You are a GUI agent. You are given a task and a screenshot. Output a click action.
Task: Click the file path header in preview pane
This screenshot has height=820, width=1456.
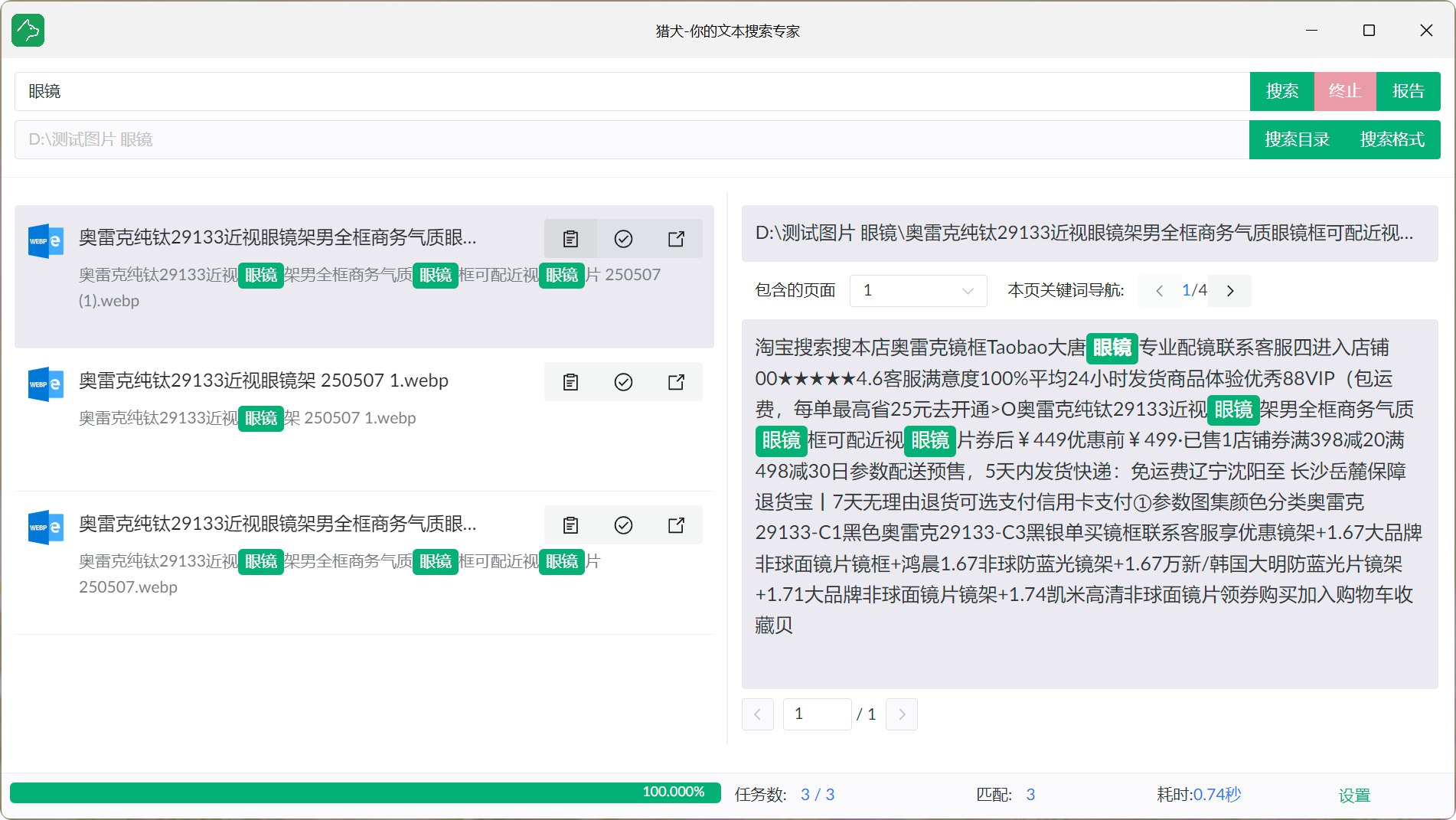point(1089,234)
